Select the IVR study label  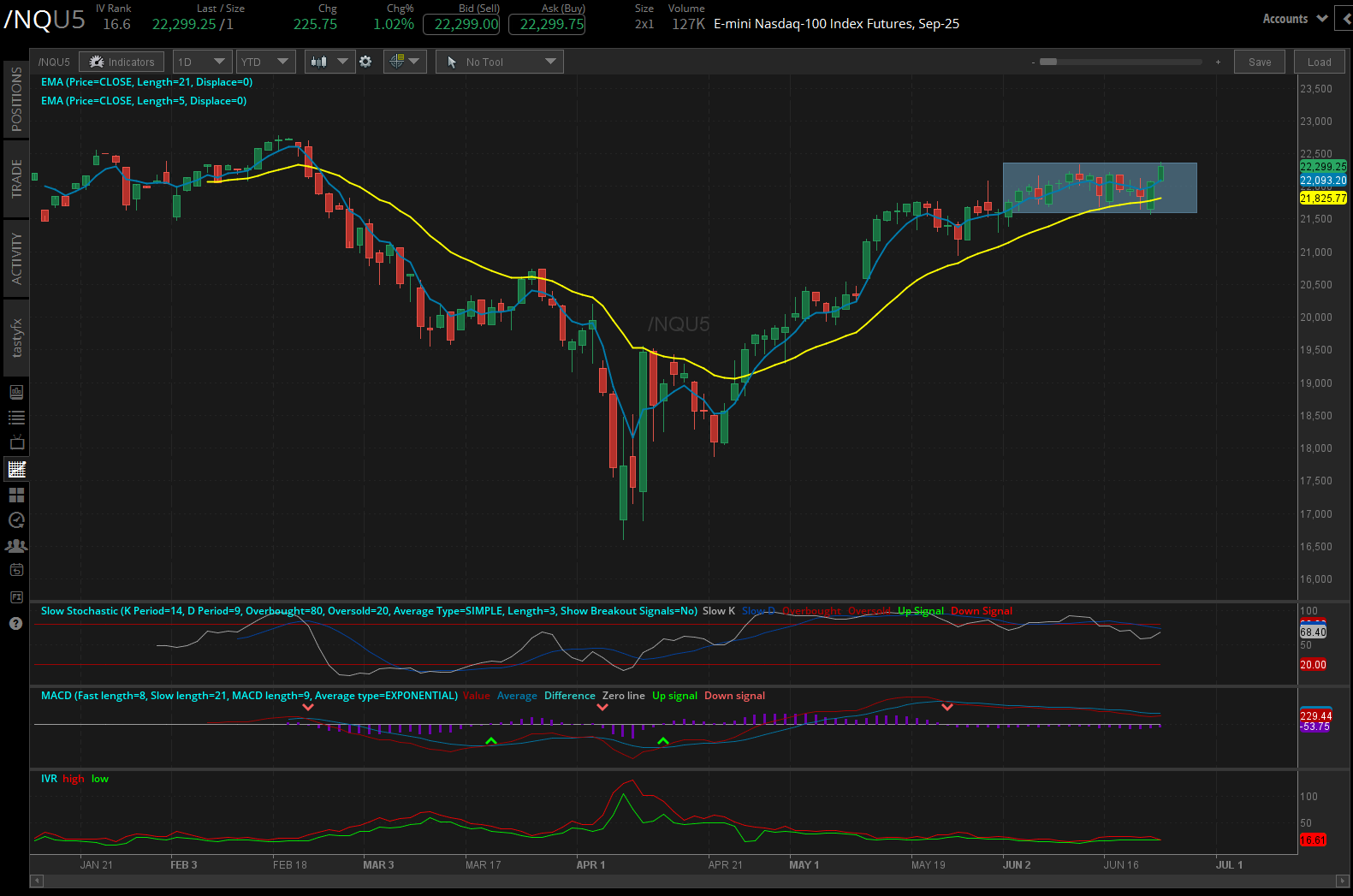pyautogui.click(x=49, y=779)
